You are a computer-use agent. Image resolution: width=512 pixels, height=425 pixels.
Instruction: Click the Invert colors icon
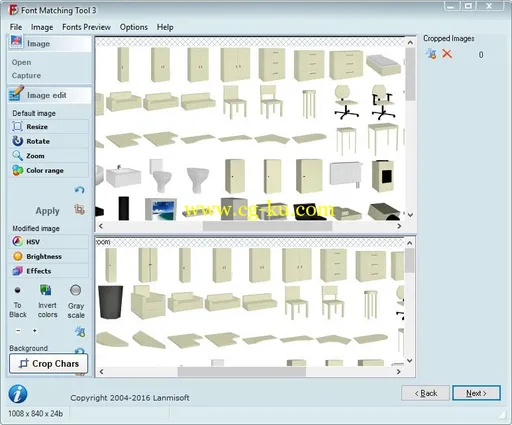(x=46, y=290)
